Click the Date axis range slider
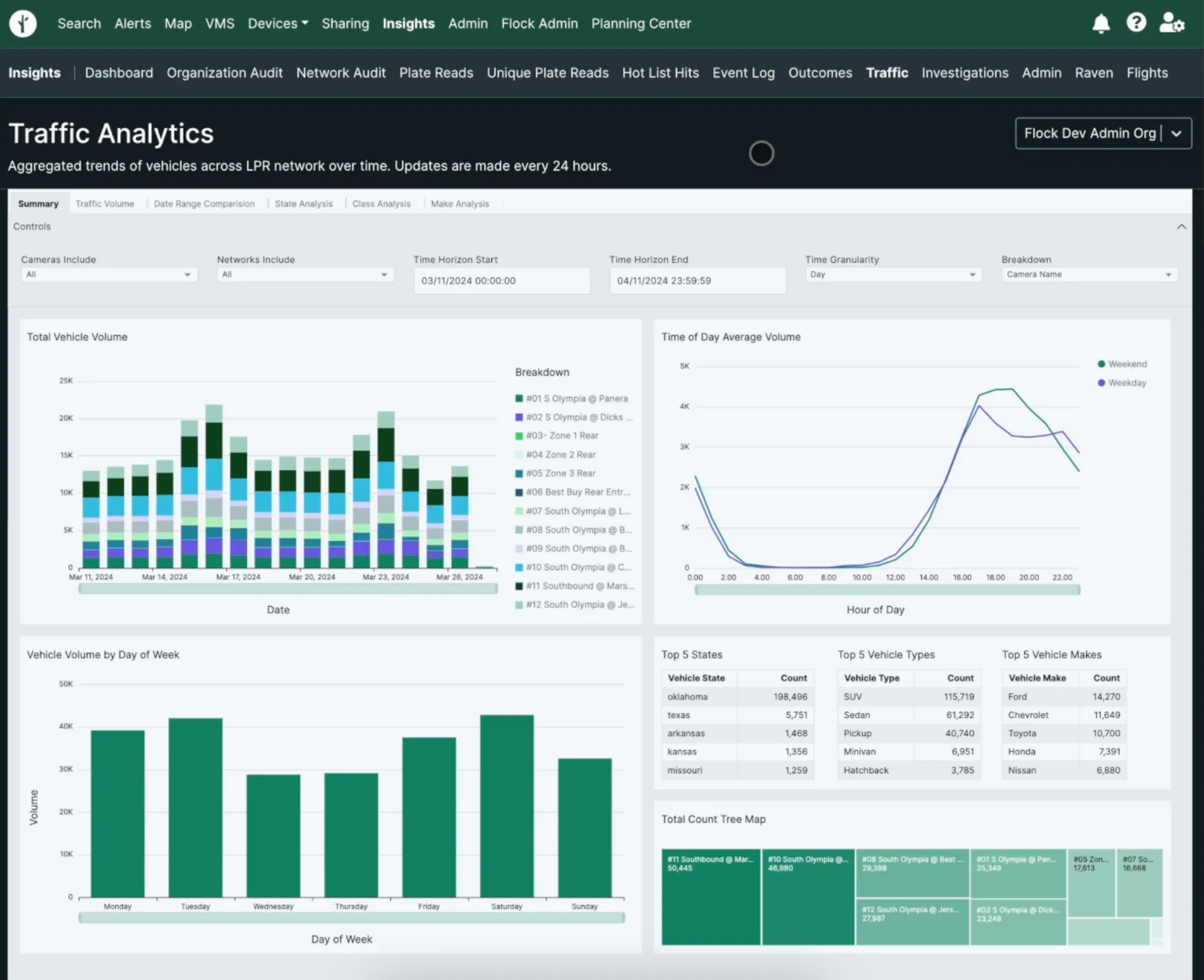This screenshot has height=980, width=1204. (288, 589)
